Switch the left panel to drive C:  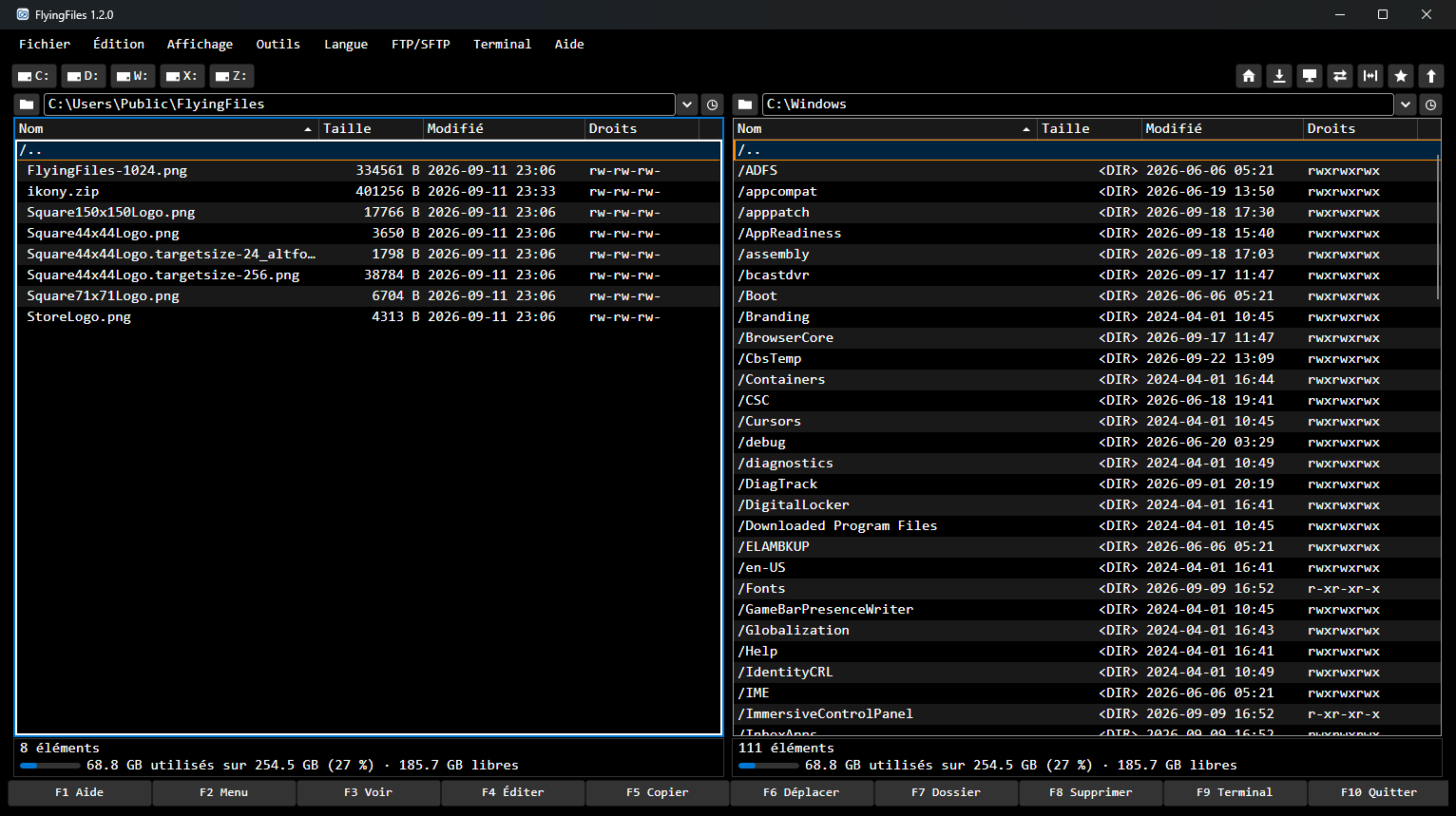pos(34,76)
